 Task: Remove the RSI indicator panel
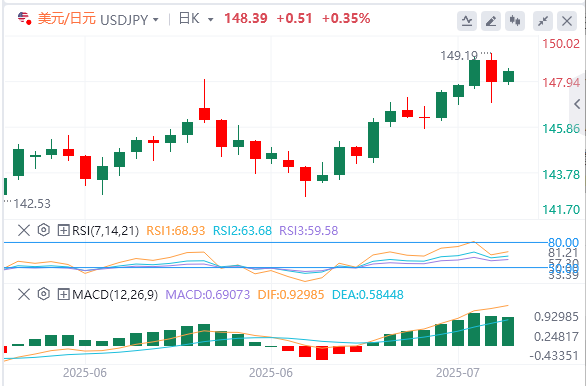click(24, 230)
